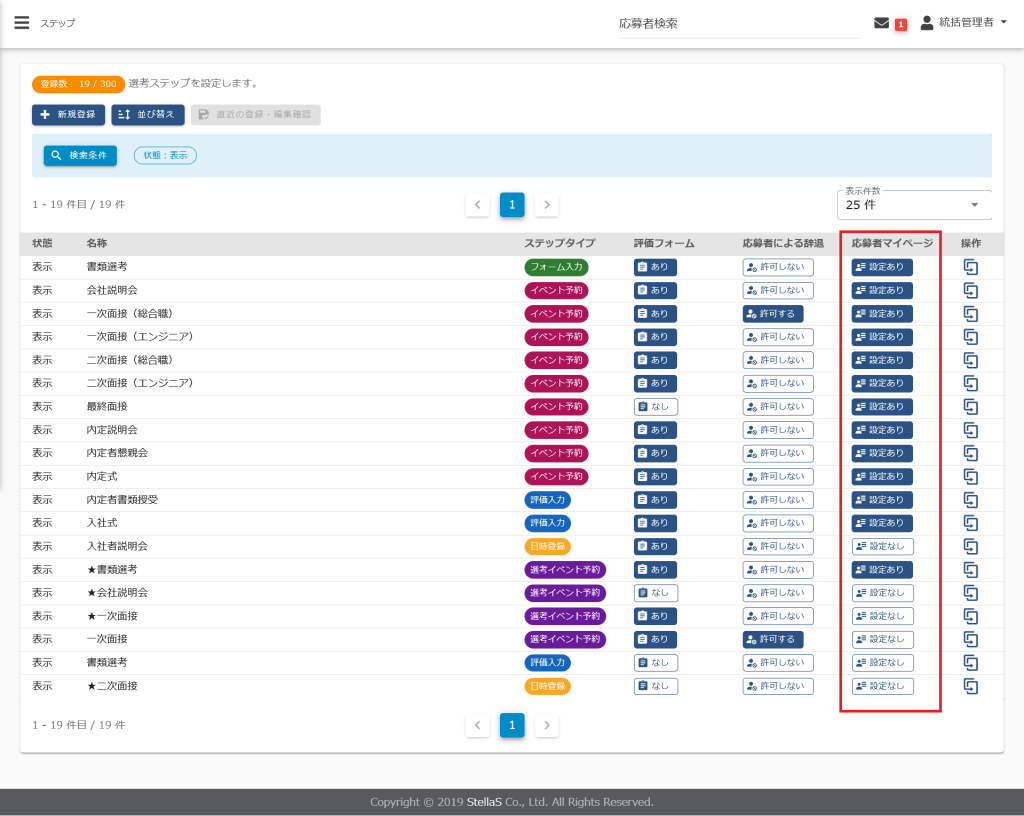Select page 1 in top pagination
This screenshot has width=1024, height=816.
(512, 205)
